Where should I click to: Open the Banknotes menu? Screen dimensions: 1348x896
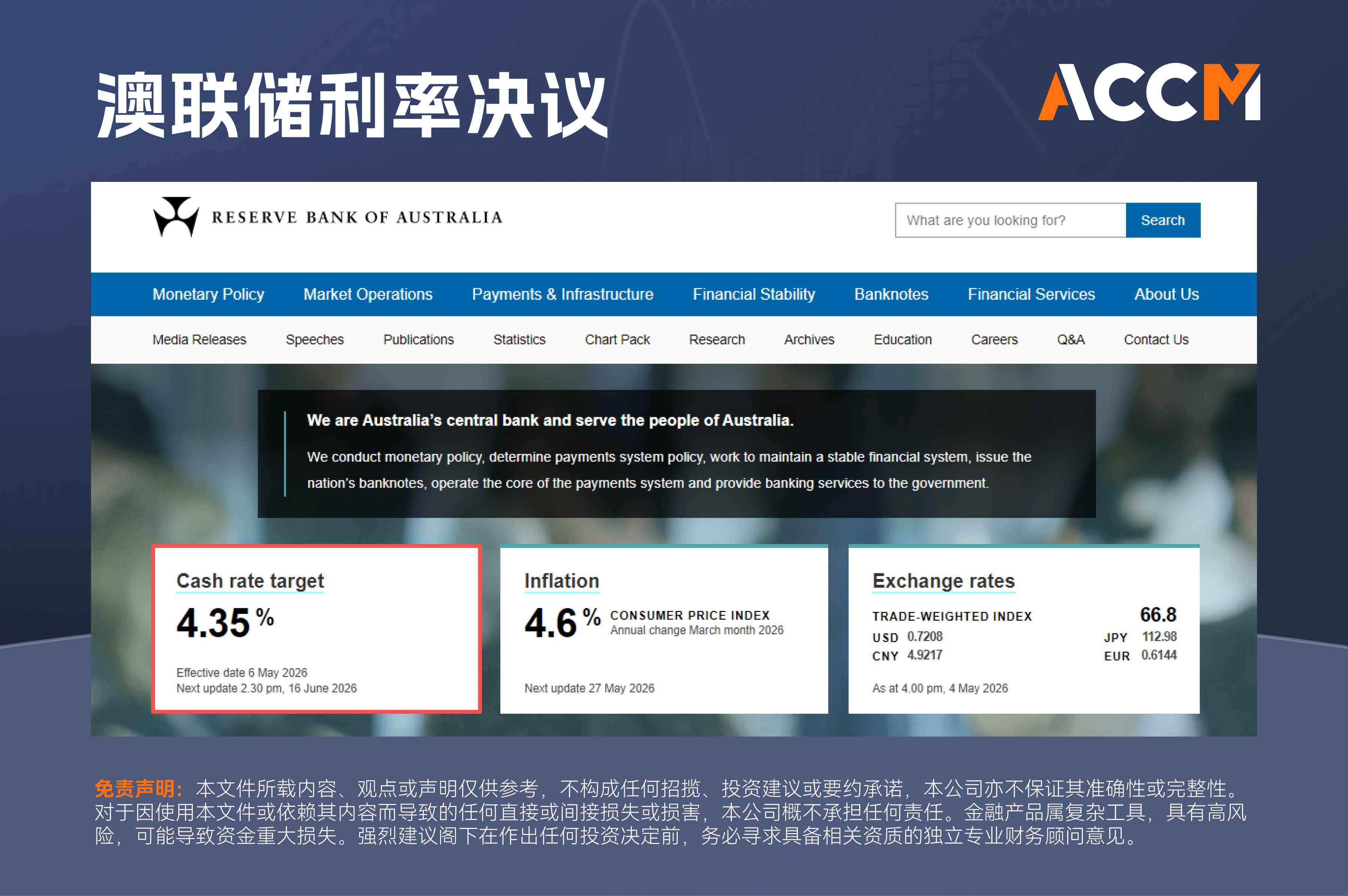pos(891,294)
